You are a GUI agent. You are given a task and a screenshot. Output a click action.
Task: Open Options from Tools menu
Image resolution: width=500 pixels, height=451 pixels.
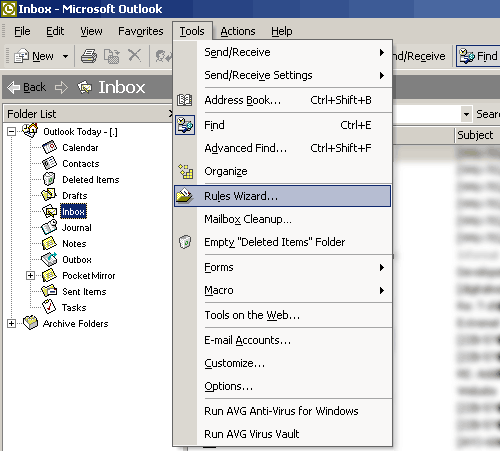[x=283, y=386]
